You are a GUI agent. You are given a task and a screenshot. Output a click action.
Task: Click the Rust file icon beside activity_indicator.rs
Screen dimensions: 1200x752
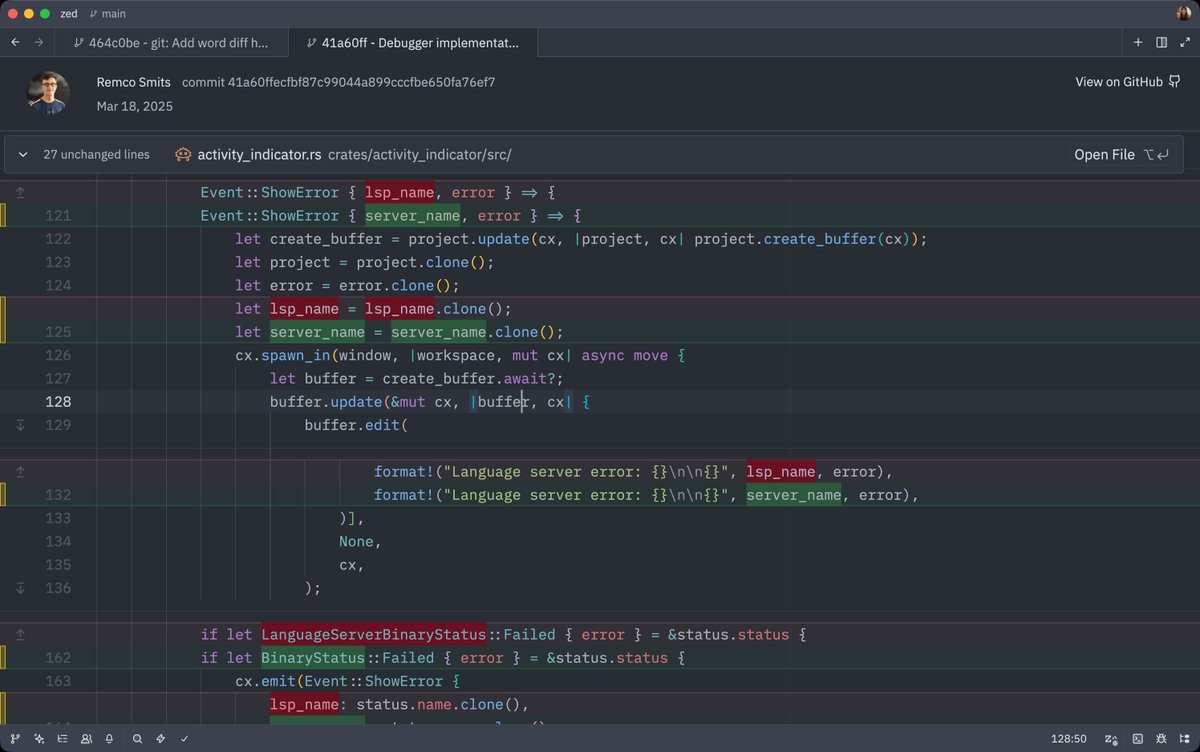point(183,155)
